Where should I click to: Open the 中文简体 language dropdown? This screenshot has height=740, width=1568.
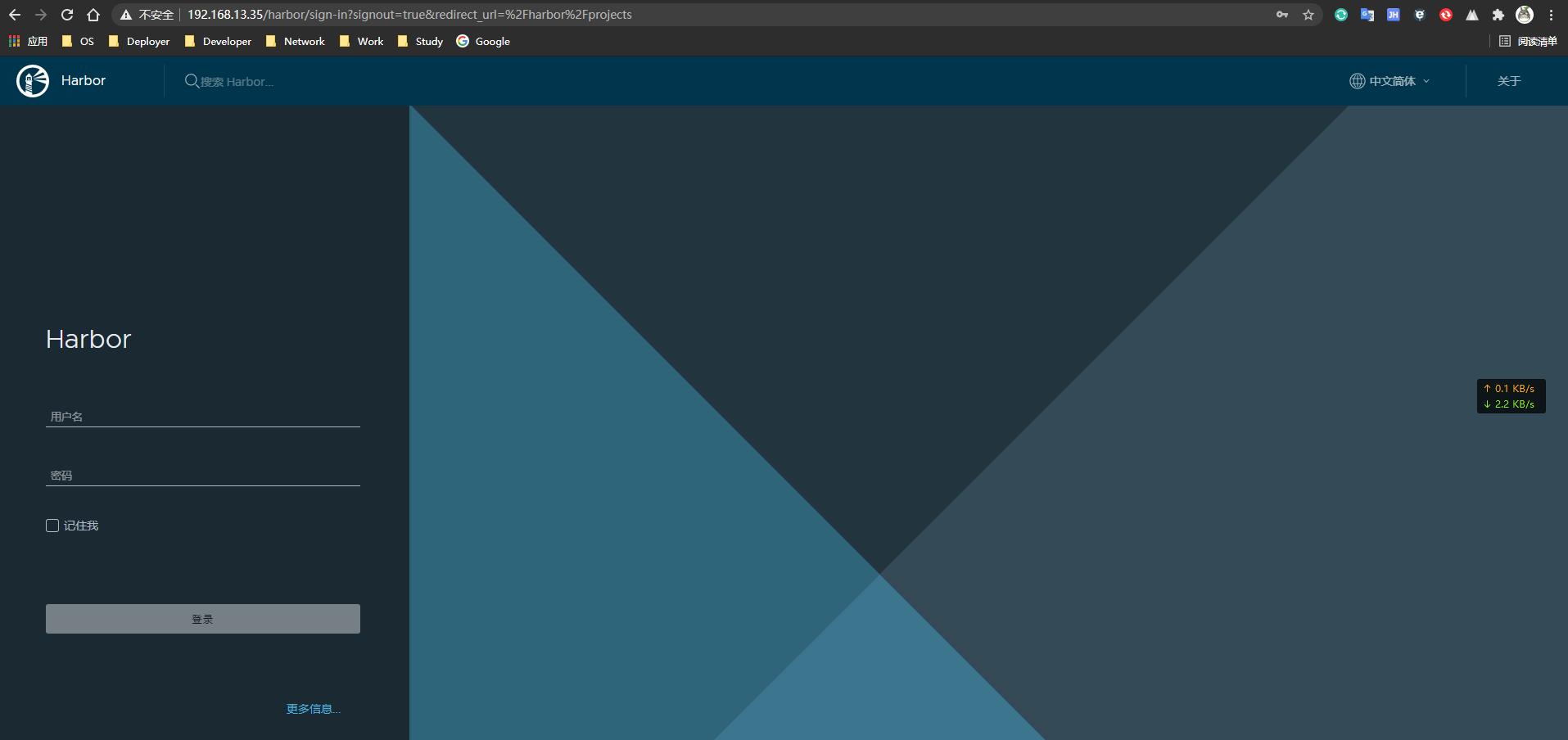[x=1390, y=81]
